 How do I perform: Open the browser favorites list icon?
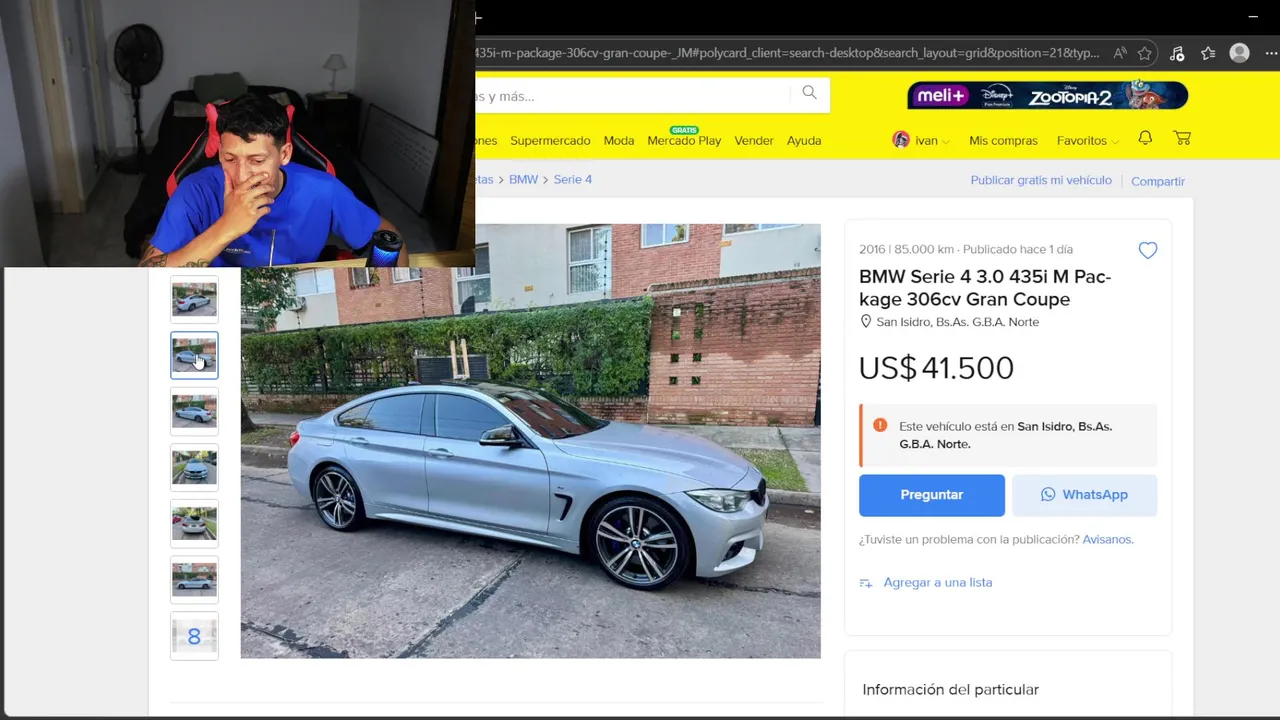[1208, 53]
